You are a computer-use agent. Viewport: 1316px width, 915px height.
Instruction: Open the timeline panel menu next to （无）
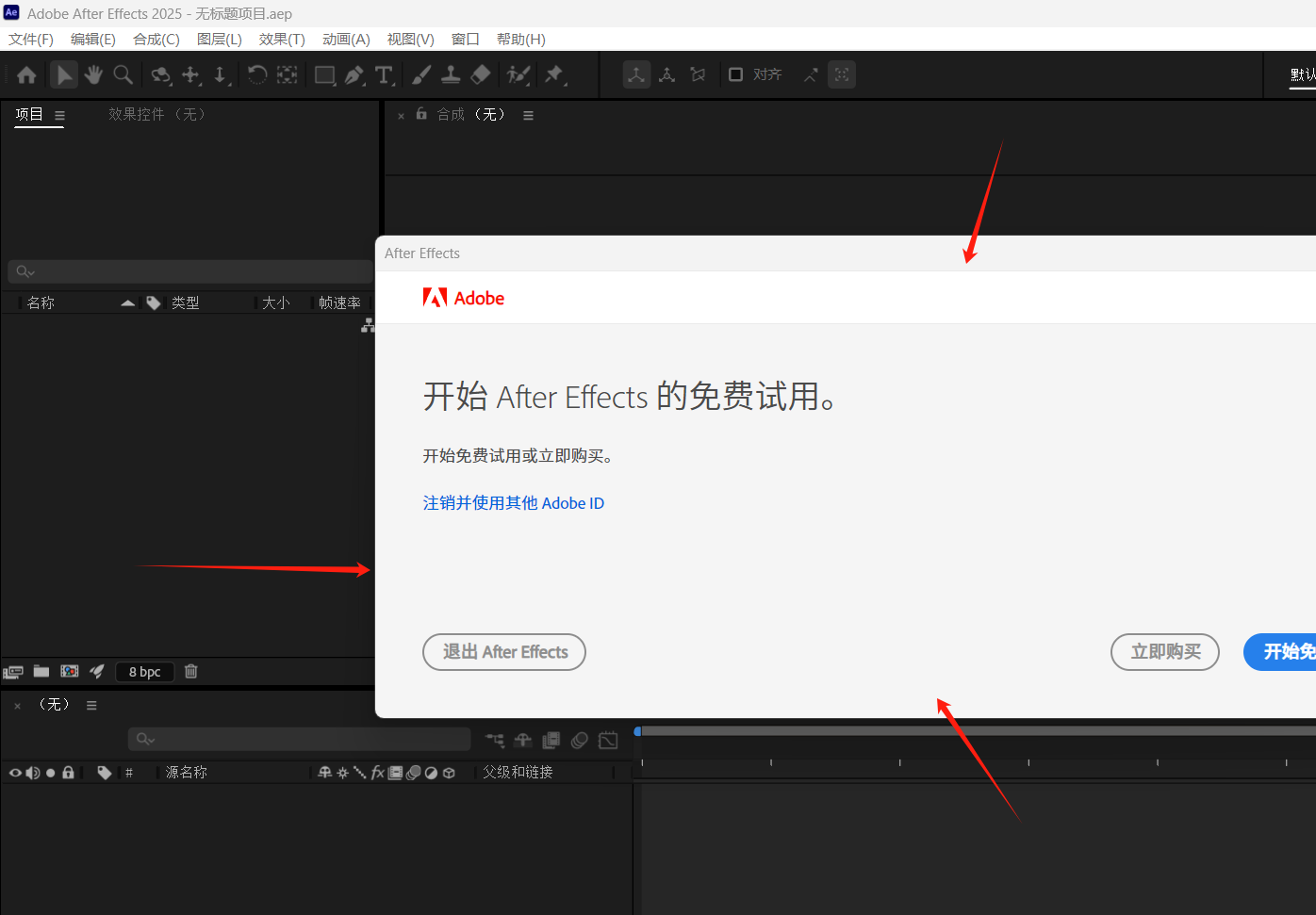[91, 704]
